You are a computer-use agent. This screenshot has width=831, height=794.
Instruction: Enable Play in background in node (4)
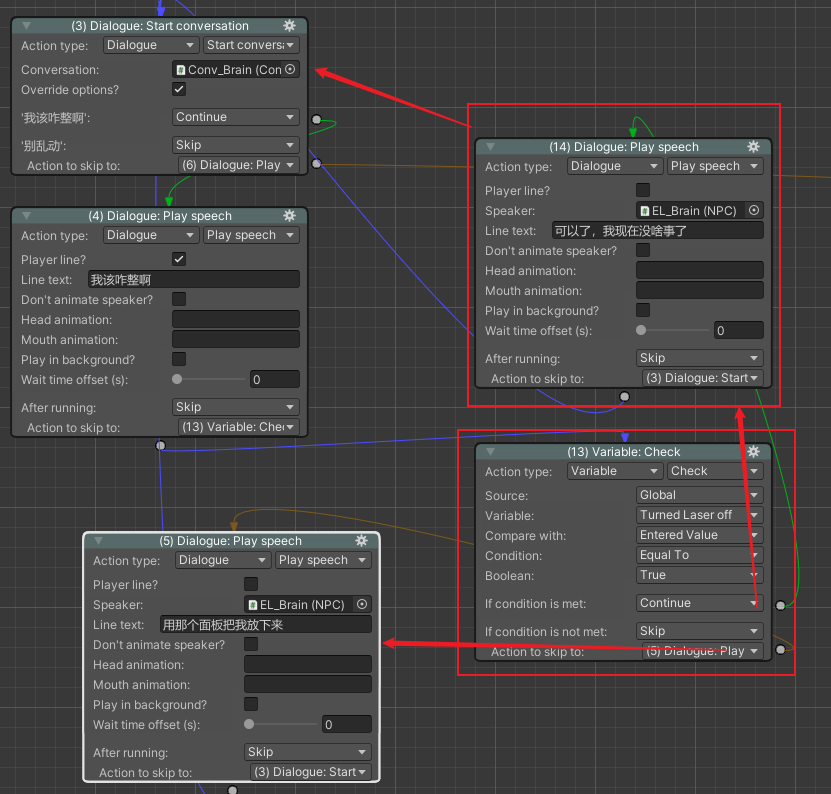tap(179, 359)
